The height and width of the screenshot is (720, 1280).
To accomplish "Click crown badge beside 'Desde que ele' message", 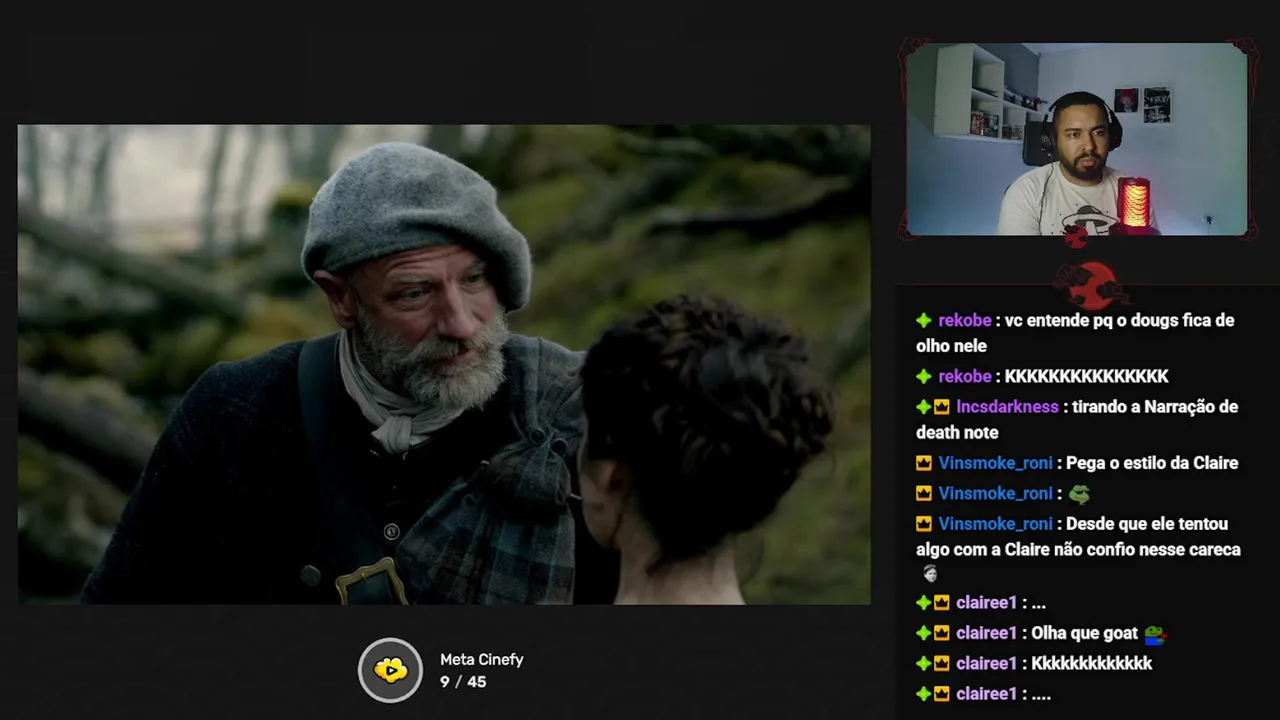I will pyautogui.click(x=924, y=524).
